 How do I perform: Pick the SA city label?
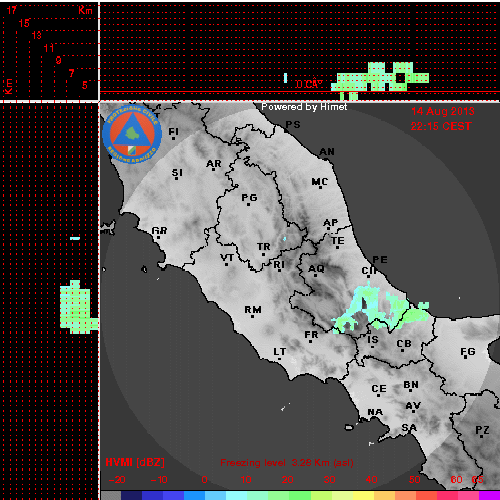tap(409, 428)
